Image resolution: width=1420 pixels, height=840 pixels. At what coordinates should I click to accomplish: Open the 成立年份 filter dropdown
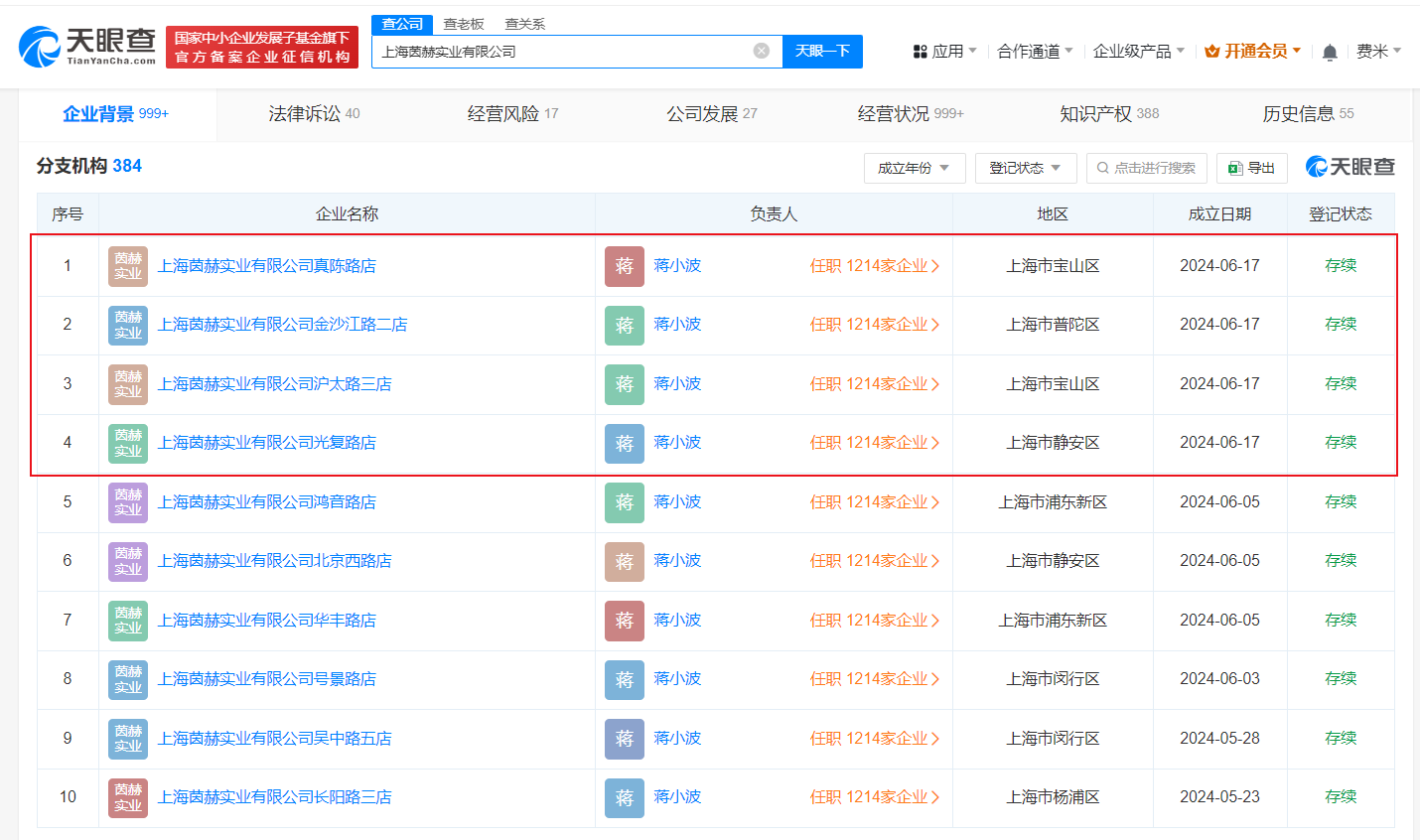[913, 168]
